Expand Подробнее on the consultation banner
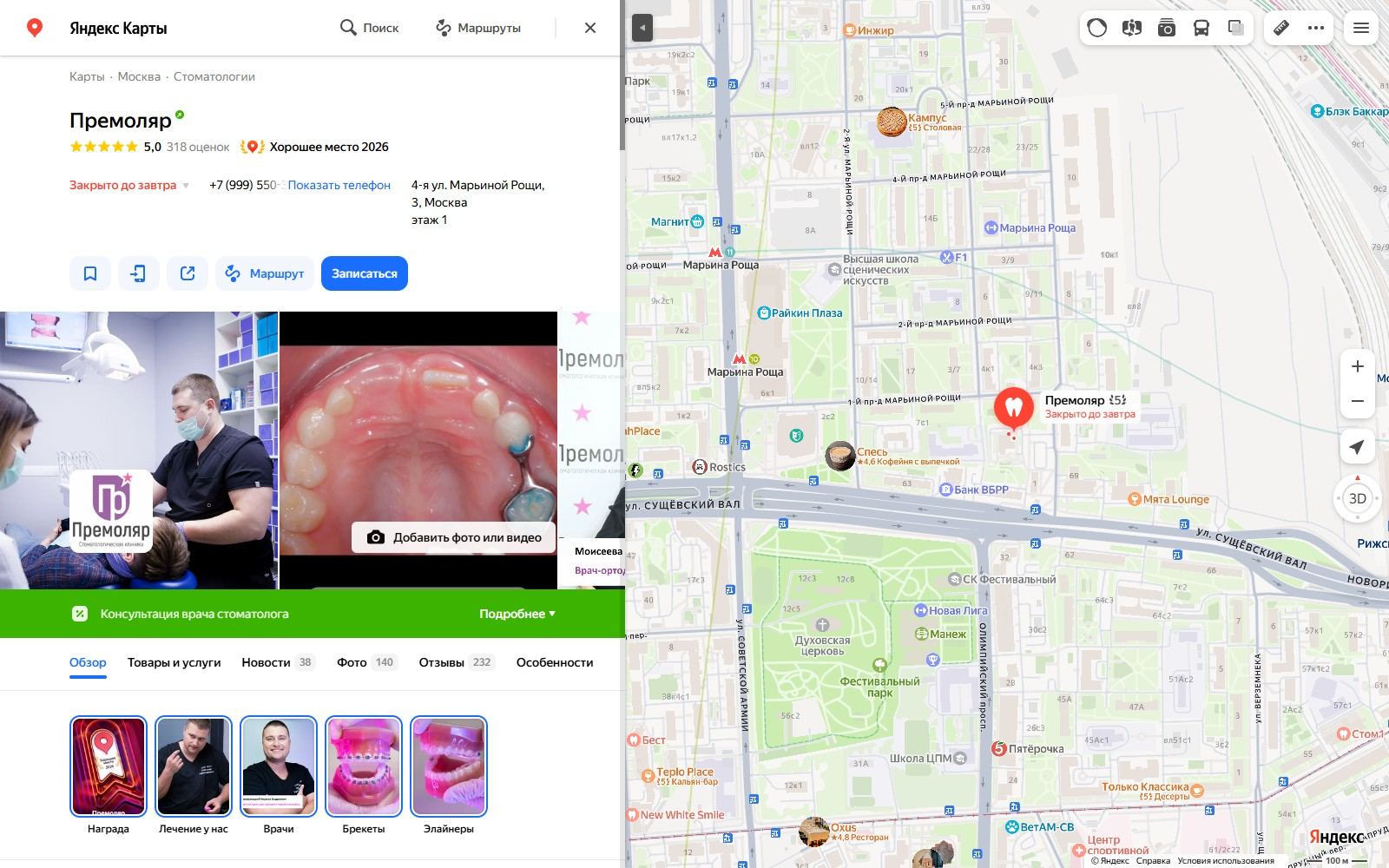Image resolution: width=1389 pixels, height=868 pixels. [x=517, y=614]
